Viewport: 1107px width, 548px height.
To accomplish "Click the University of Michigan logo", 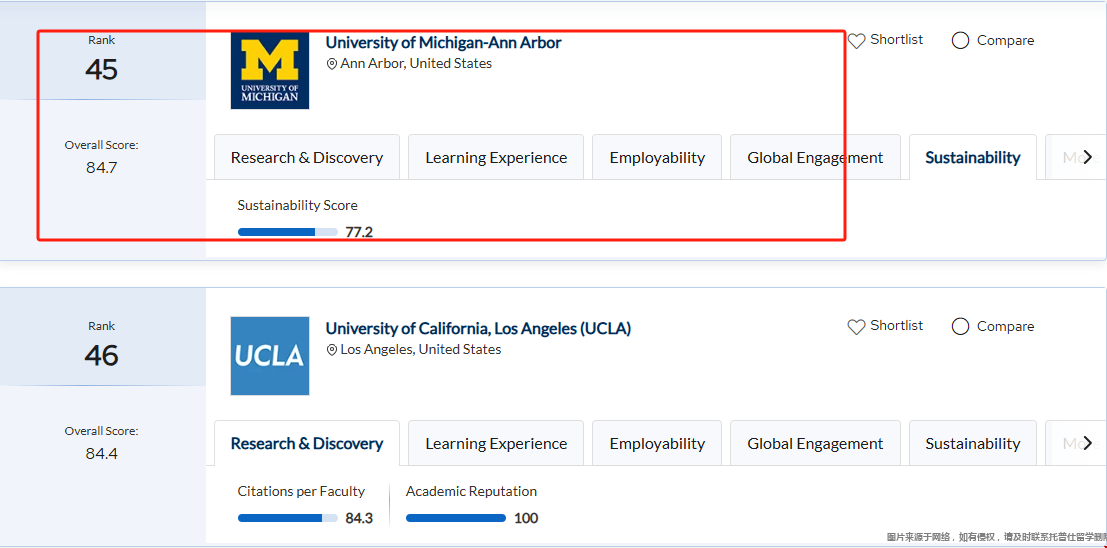I will tap(270, 70).
